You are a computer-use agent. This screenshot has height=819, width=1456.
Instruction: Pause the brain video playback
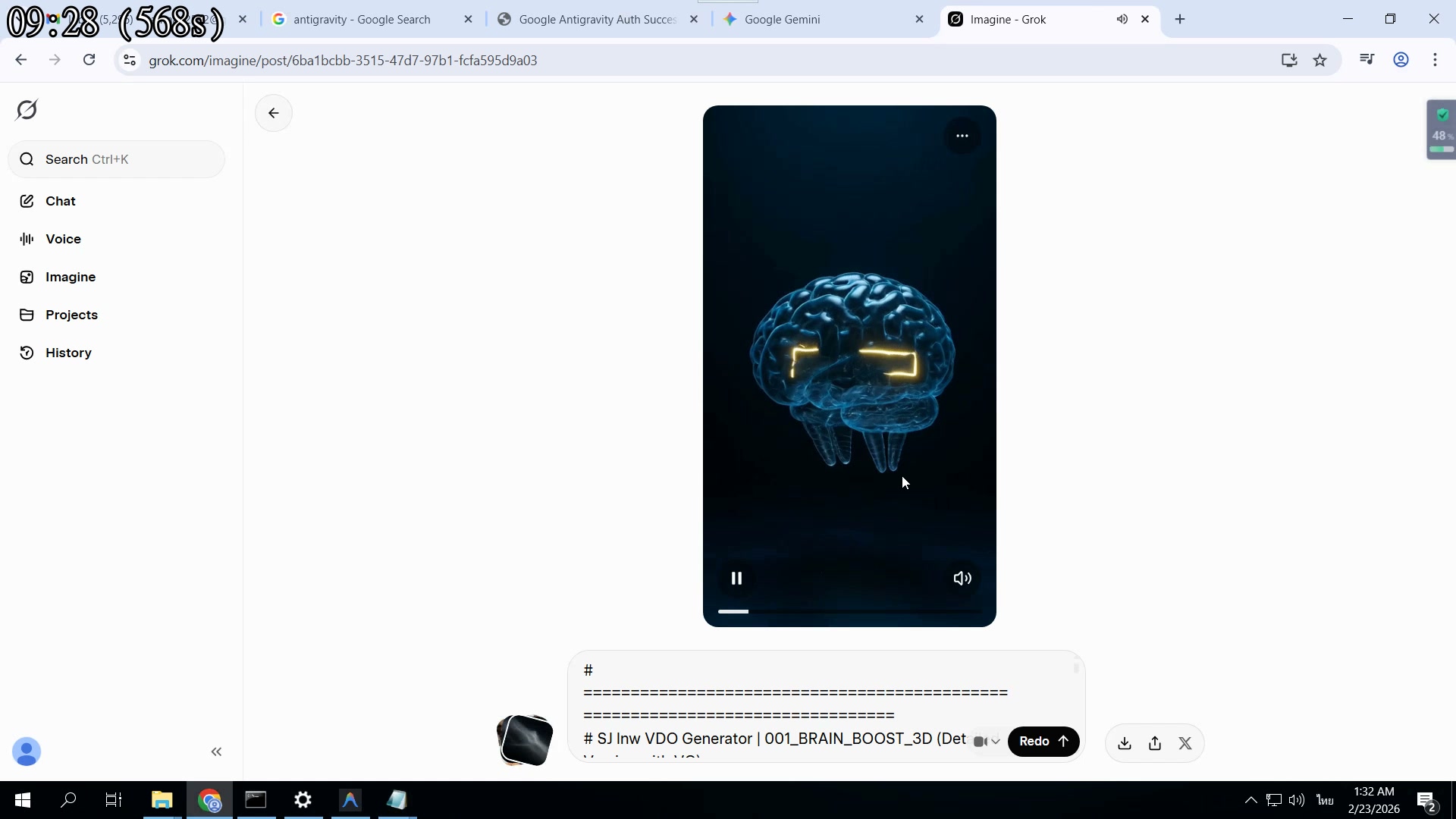click(736, 579)
